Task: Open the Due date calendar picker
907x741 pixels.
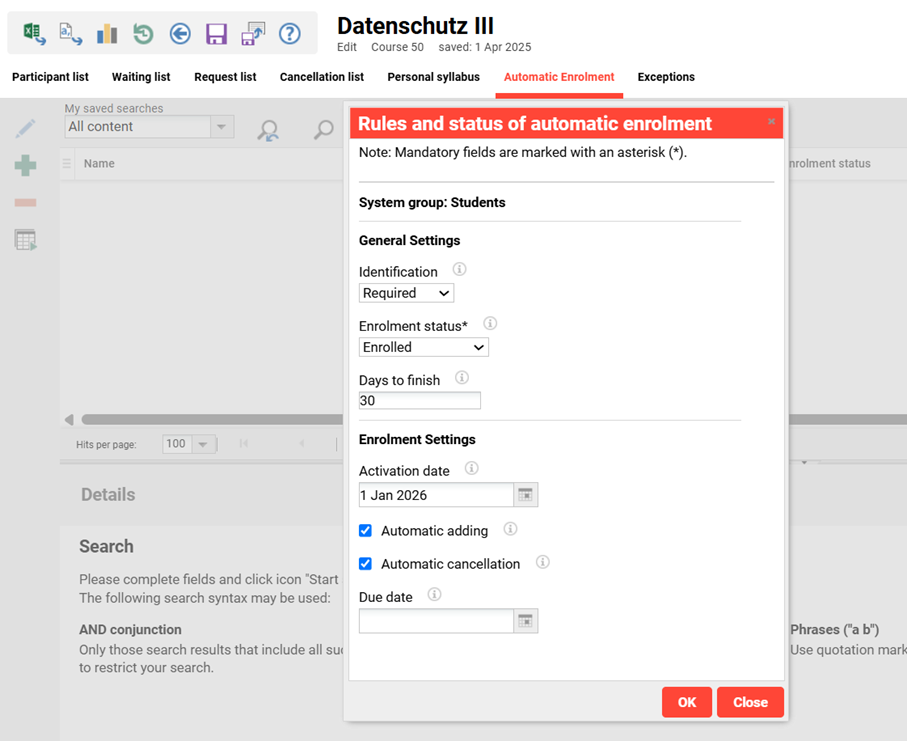Action: (x=526, y=621)
